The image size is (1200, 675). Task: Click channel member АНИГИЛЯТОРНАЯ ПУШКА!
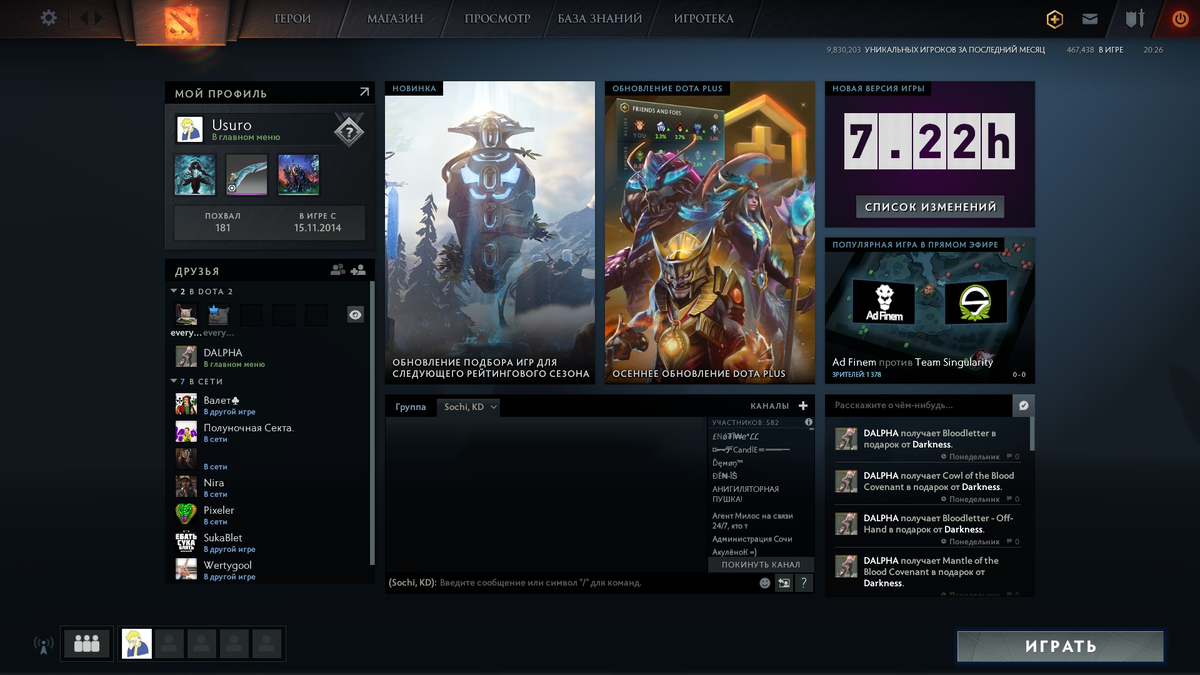(x=745, y=494)
